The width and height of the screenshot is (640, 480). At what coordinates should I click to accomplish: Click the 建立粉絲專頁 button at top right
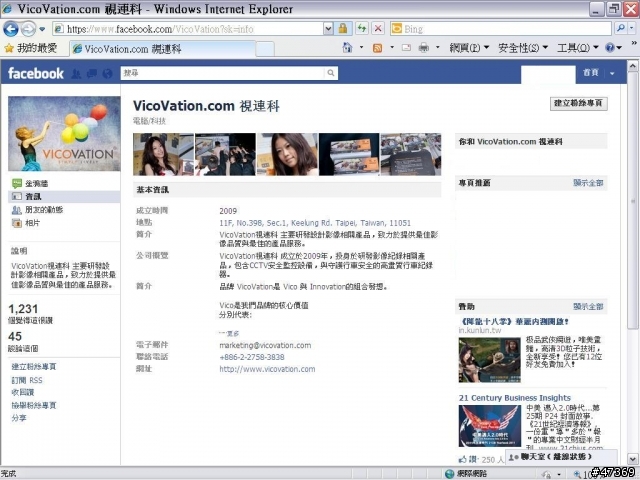click(x=578, y=103)
